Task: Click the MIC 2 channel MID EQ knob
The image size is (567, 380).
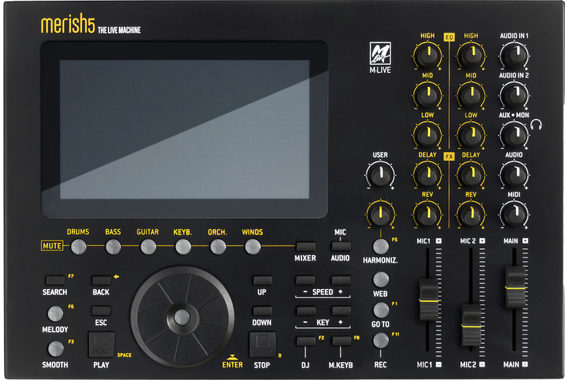Action: [x=471, y=96]
